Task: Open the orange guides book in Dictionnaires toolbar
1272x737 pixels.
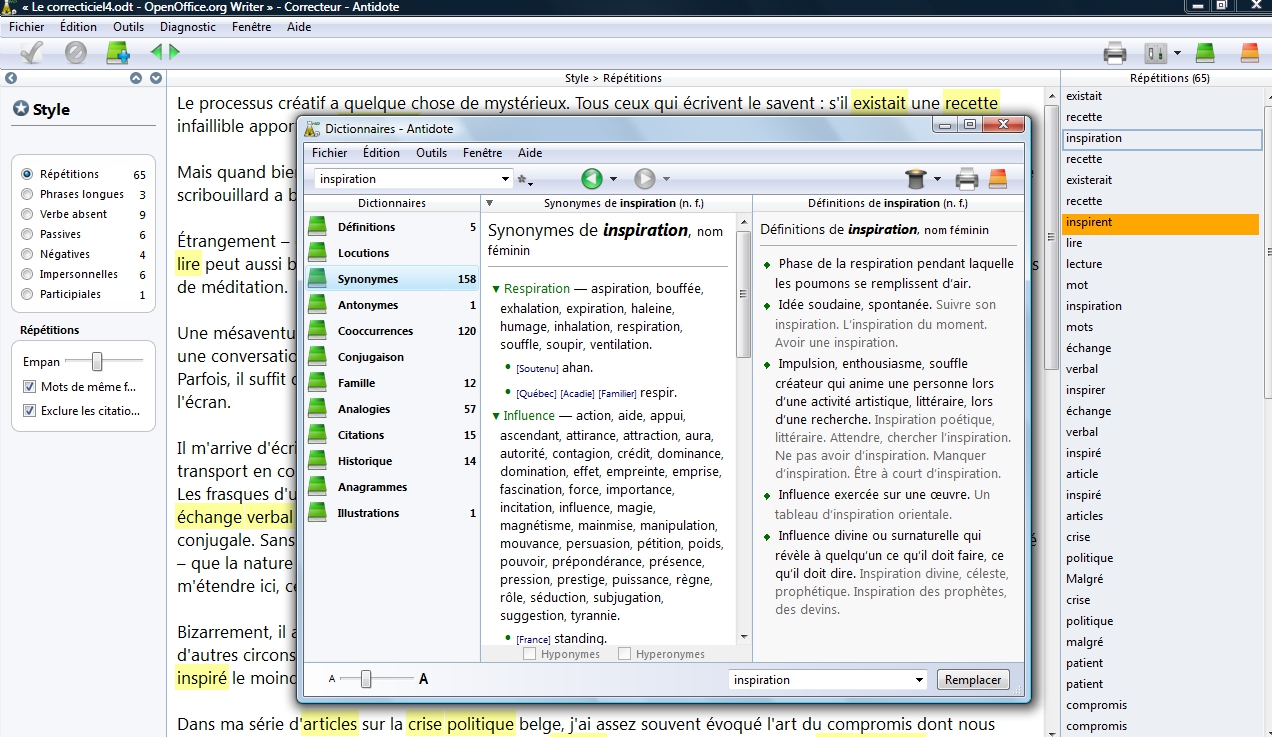Action: pos(997,180)
